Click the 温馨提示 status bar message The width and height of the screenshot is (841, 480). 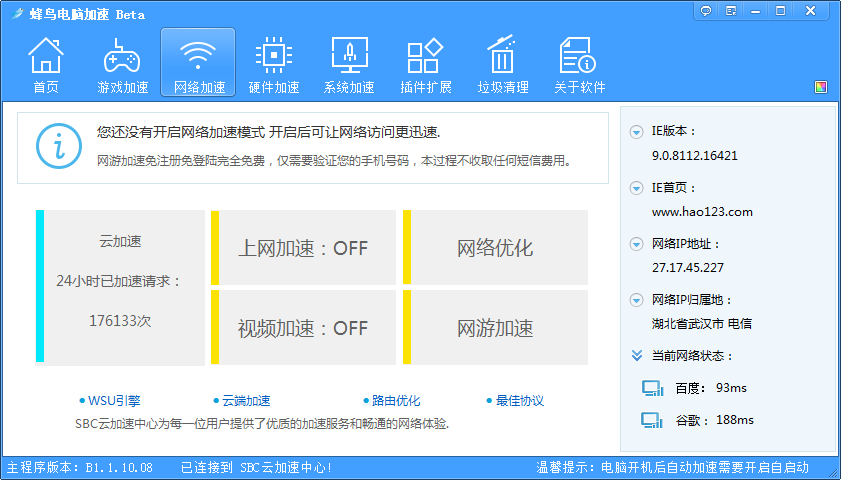(x=672, y=468)
